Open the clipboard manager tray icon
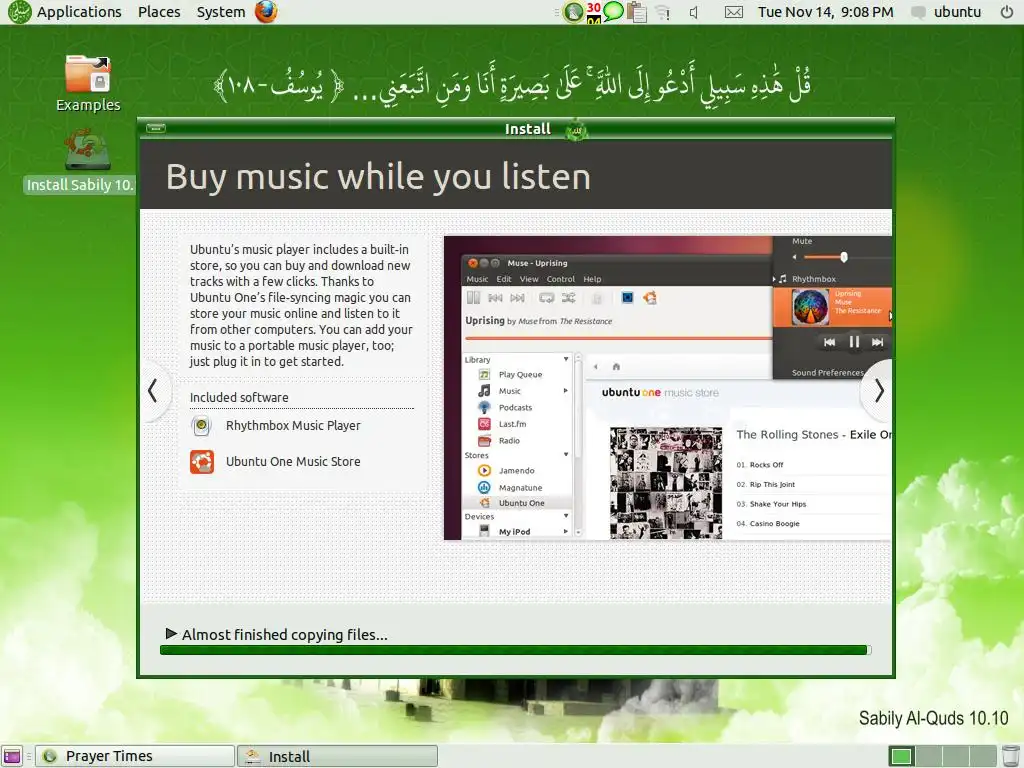Screen dimensions: 1024x768 (x=637, y=12)
